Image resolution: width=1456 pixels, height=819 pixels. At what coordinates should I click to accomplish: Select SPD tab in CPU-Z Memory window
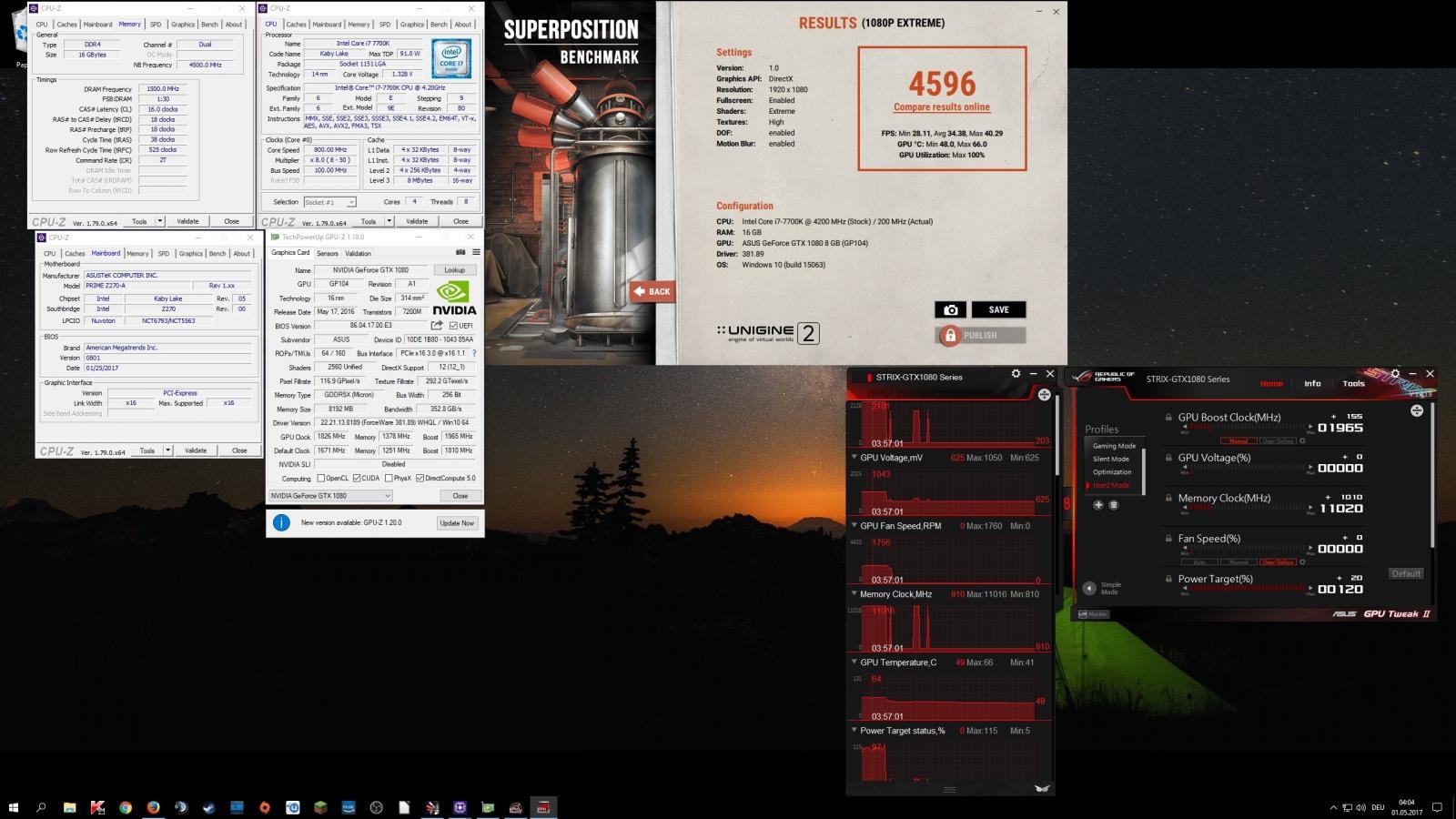click(156, 25)
